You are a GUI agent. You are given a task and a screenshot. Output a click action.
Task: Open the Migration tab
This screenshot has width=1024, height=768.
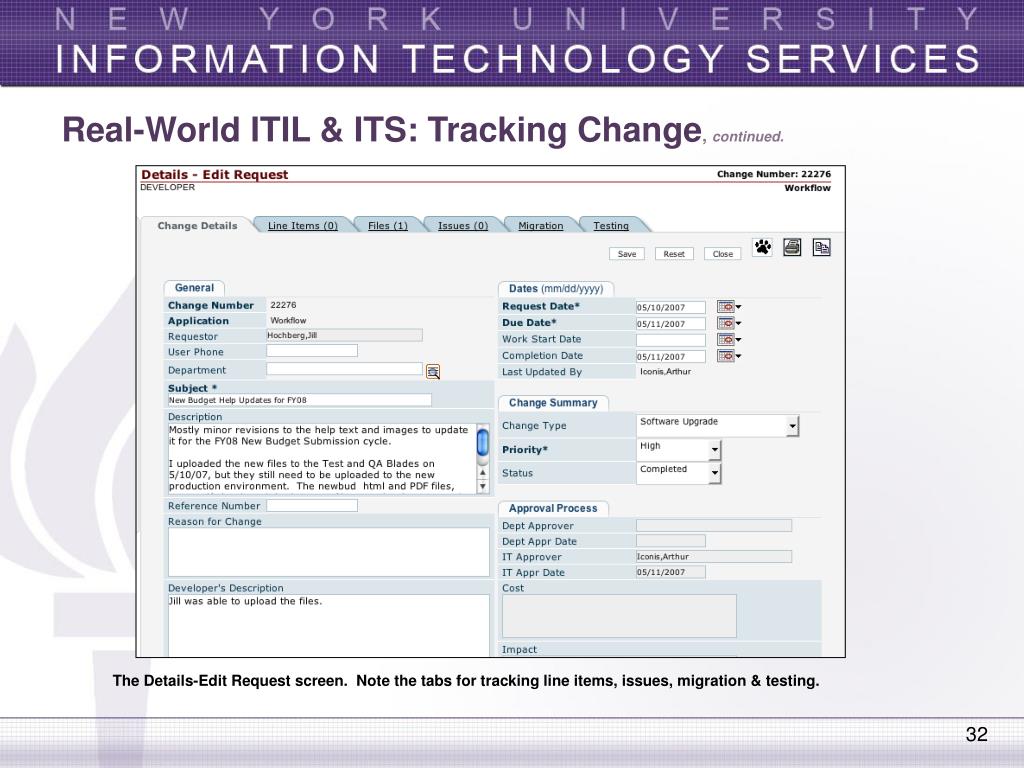tap(540, 226)
